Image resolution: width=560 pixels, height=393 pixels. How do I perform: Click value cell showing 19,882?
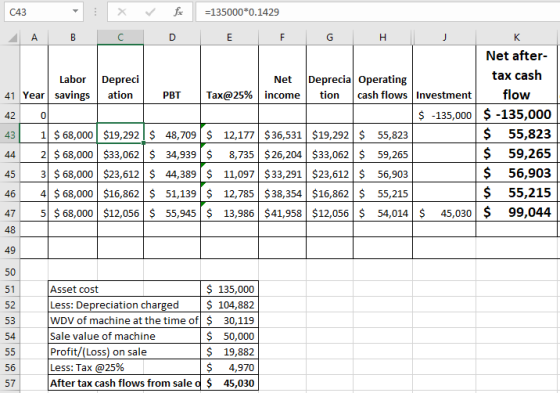point(229,352)
